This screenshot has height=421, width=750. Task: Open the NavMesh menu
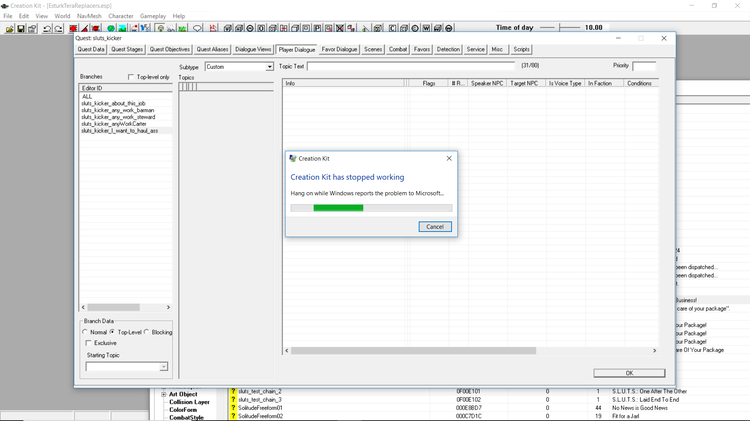(x=89, y=16)
